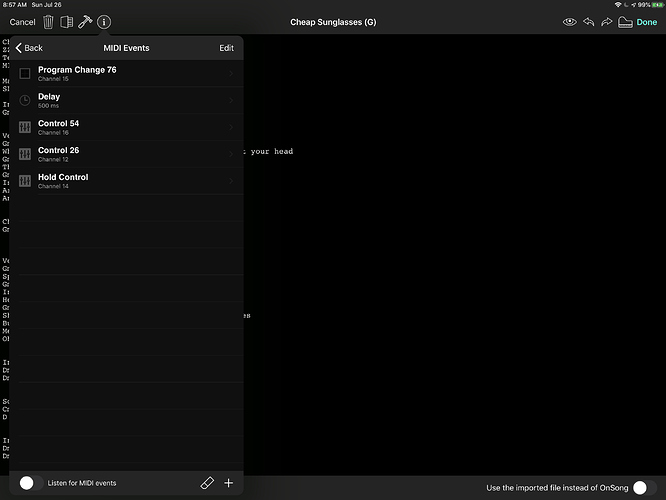The height and width of the screenshot is (500, 666).
Task: Go Back from MIDI Events
Action: pos(29,48)
